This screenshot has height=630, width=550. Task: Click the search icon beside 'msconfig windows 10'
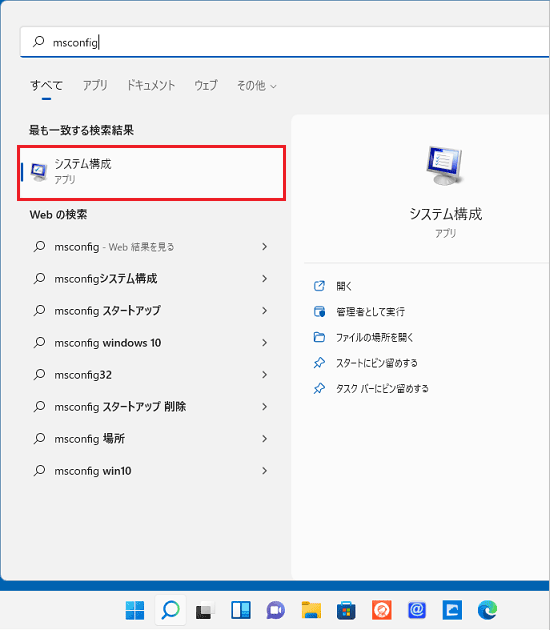point(39,342)
